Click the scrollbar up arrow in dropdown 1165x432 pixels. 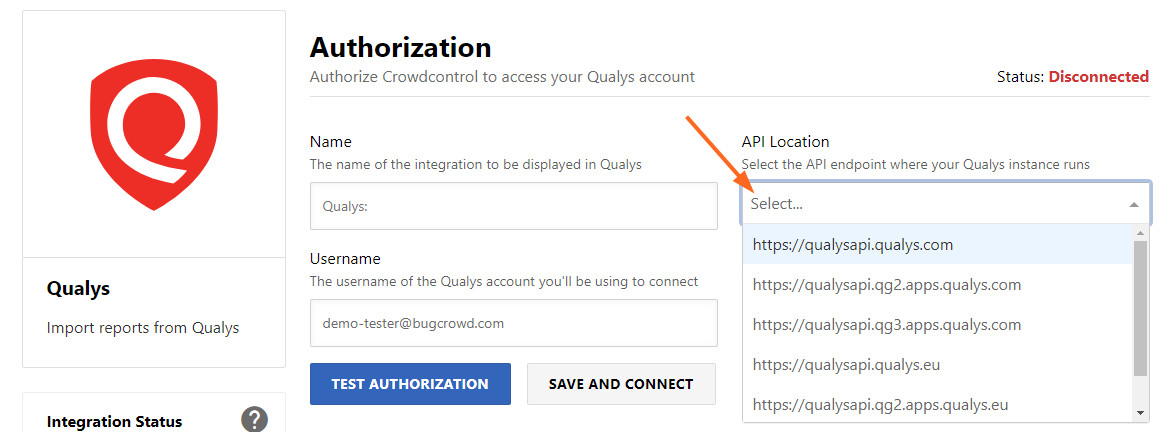point(1140,233)
